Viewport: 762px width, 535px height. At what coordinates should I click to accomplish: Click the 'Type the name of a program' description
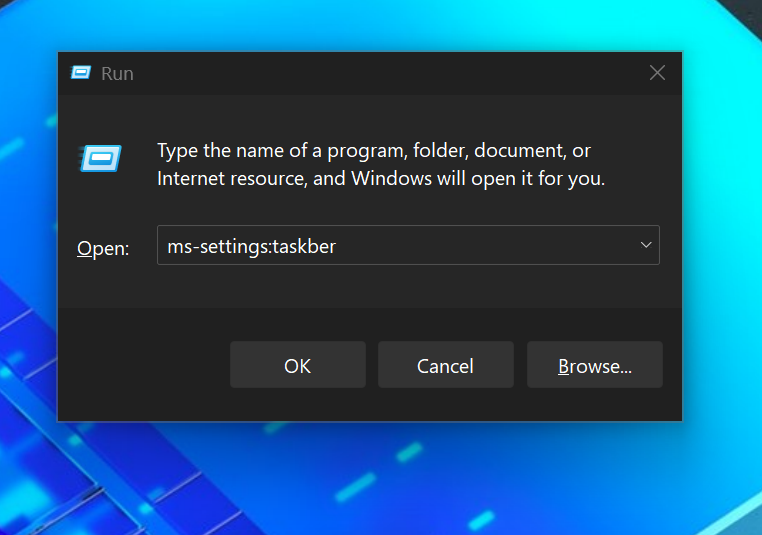coord(381,165)
